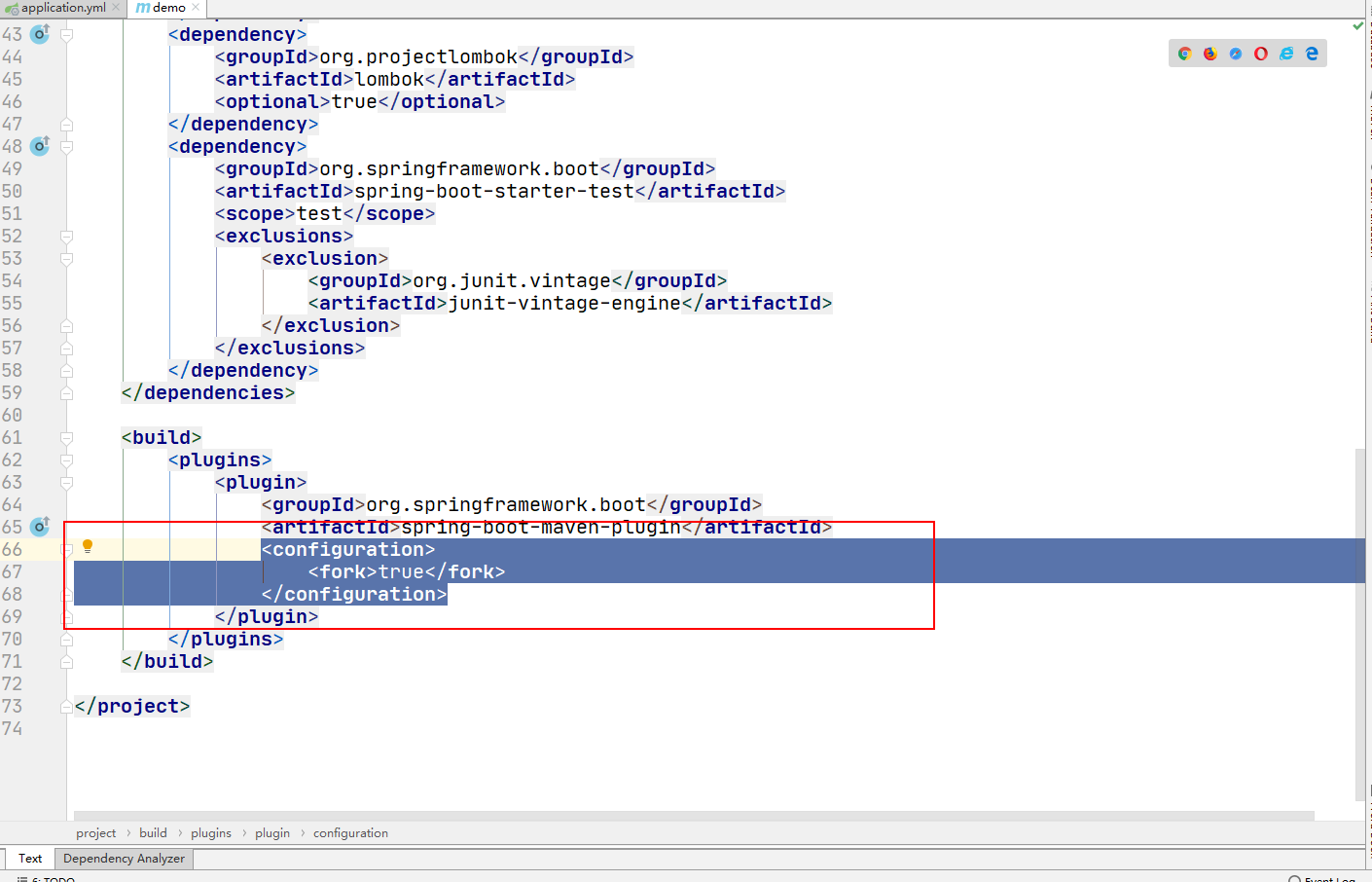
Task: Open page preview in Chrome
Action: click(1184, 54)
